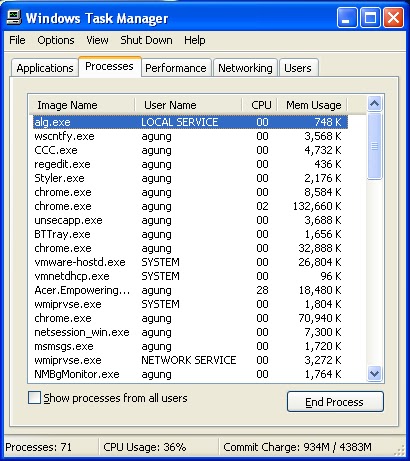Maximize the Windows Task Manager window
Viewport: 410px width, 461px height.
point(370,17)
